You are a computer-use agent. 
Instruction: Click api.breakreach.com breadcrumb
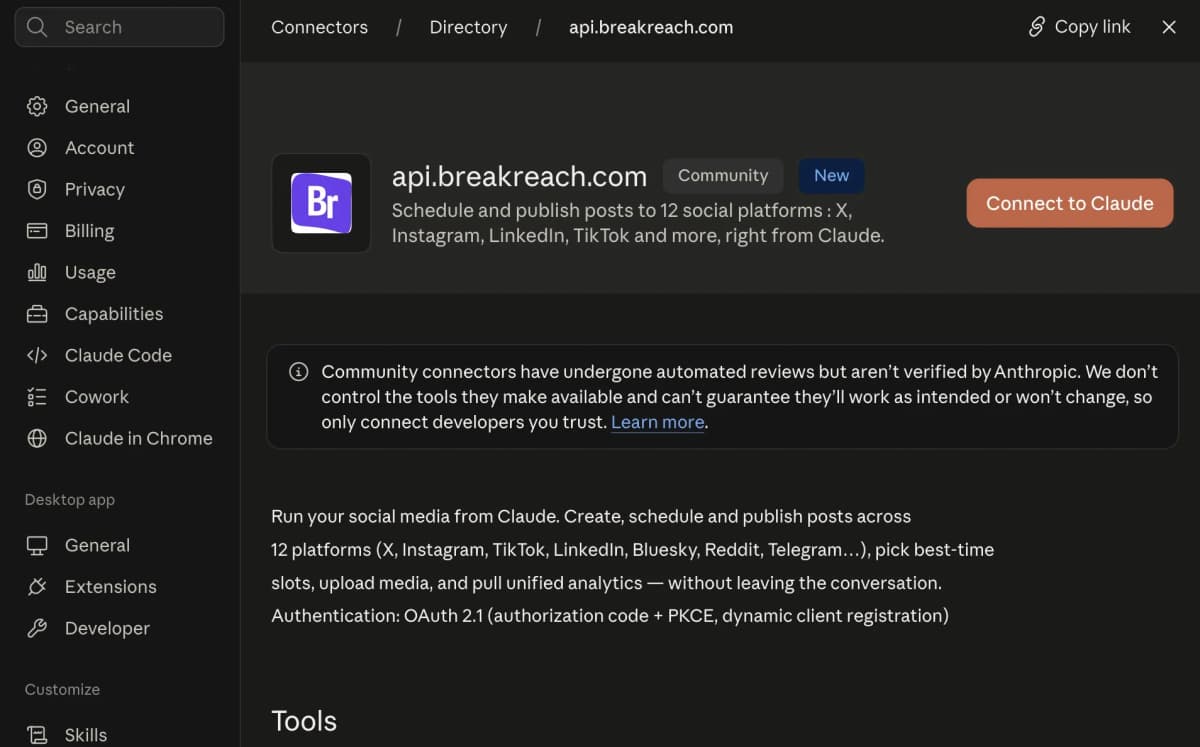(651, 27)
